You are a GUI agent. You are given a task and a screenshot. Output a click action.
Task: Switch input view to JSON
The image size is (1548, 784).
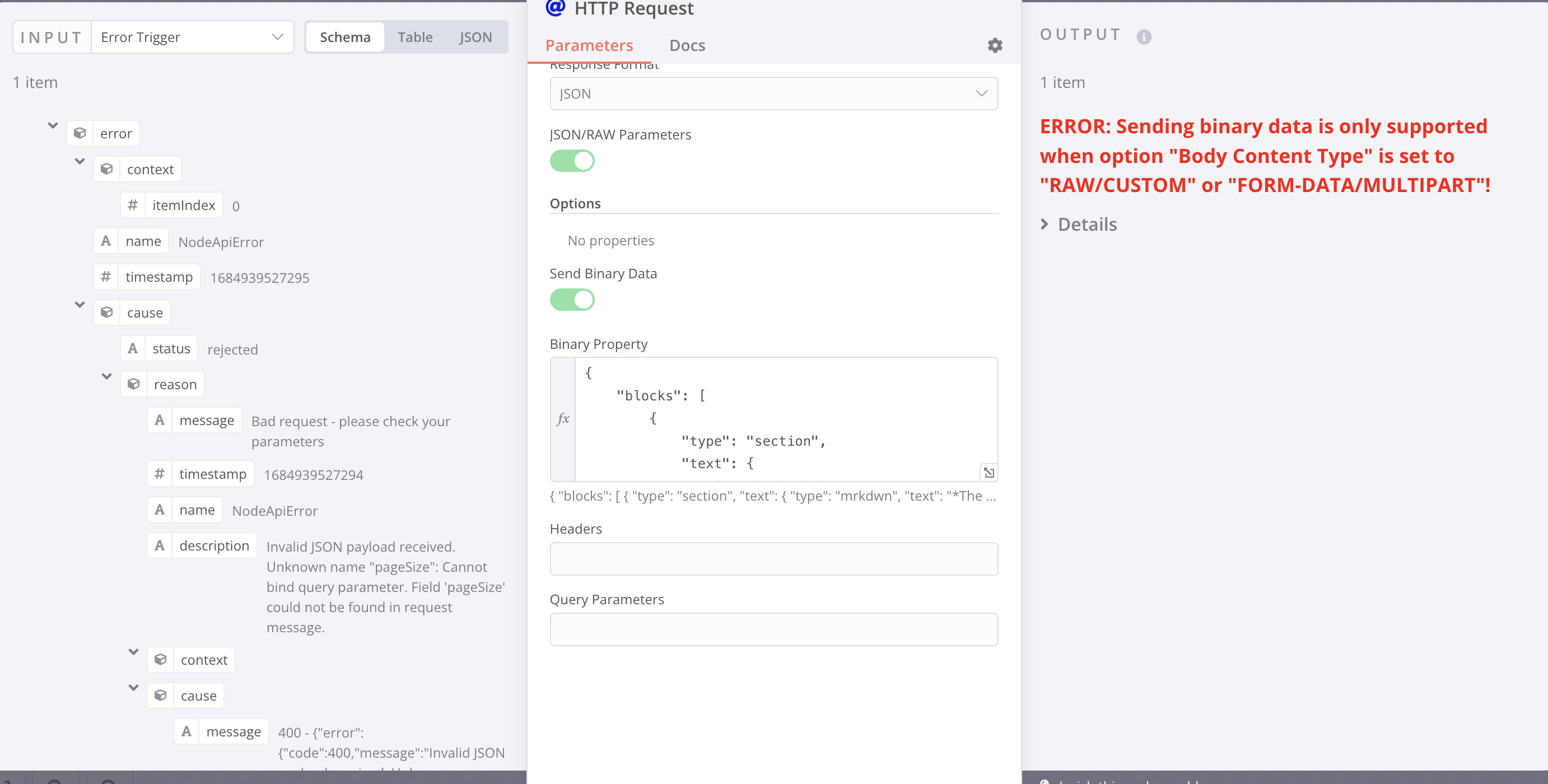475,38
